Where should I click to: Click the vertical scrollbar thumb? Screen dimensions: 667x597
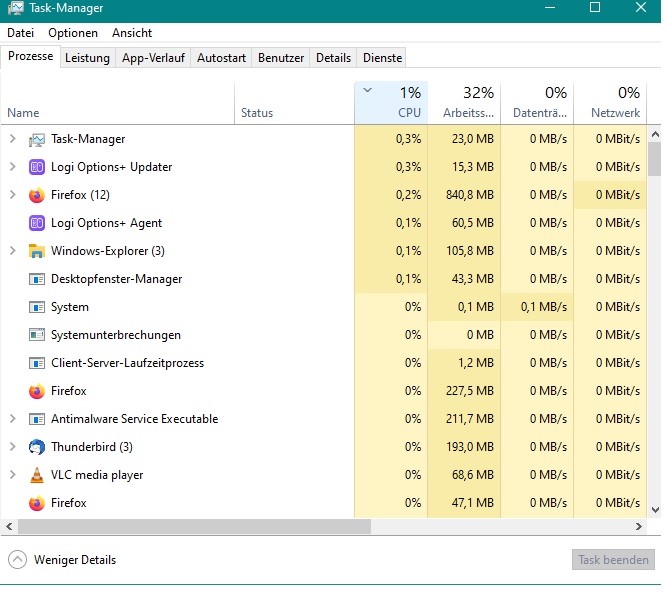[655, 159]
